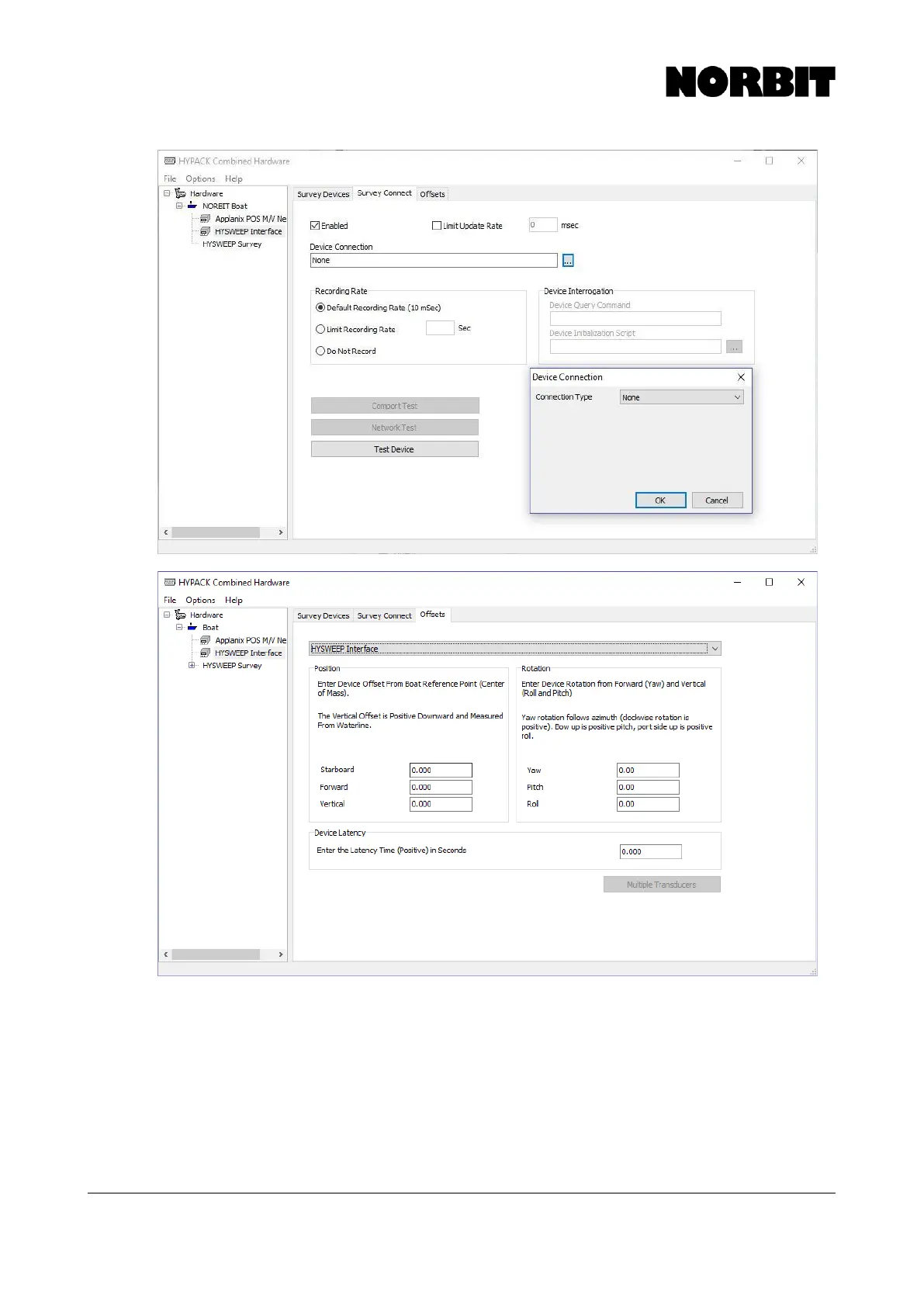Click the HYSWEEP Interface device icon in upper window
Viewport: 924px width, 1306px height.
205,231
